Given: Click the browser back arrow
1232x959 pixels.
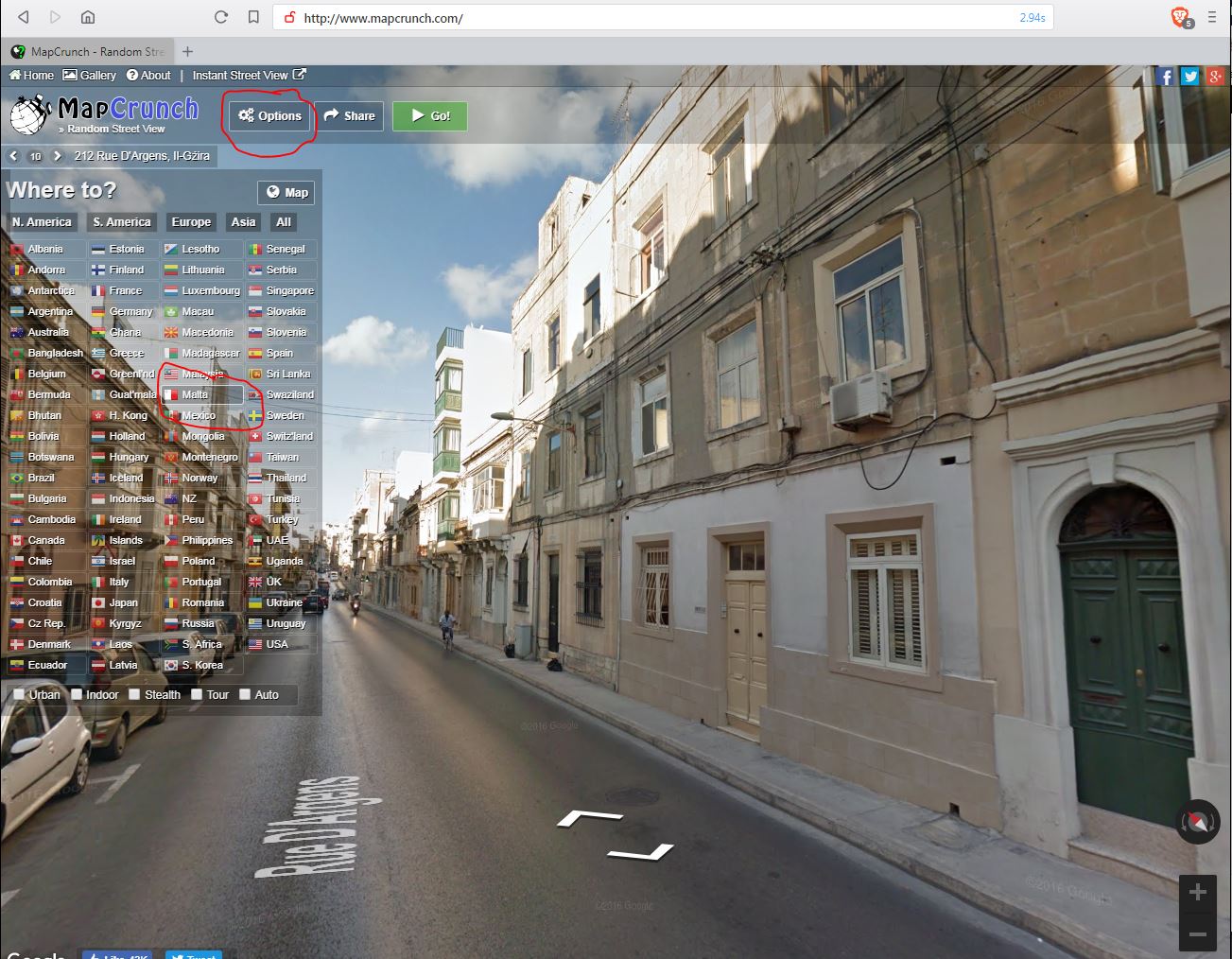Looking at the screenshot, I should click(x=24, y=17).
